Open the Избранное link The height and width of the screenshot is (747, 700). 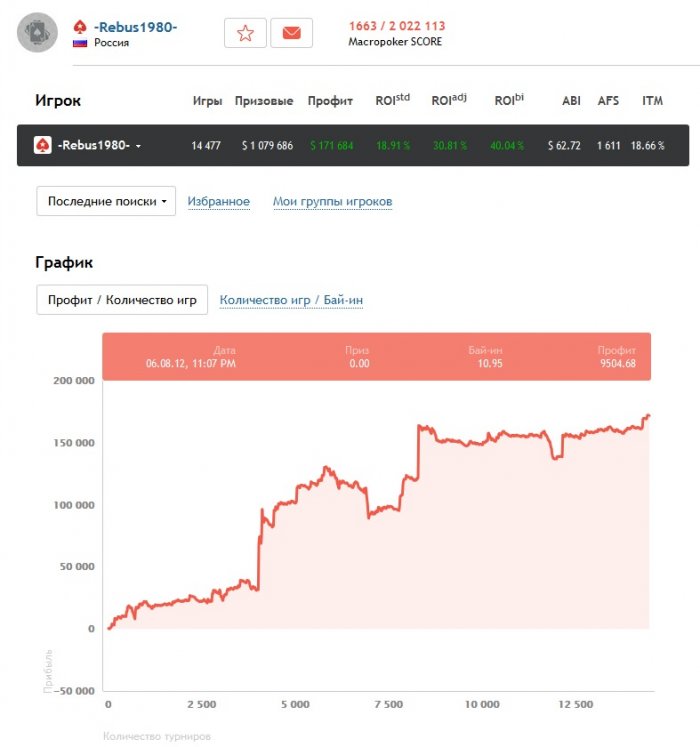[219, 202]
